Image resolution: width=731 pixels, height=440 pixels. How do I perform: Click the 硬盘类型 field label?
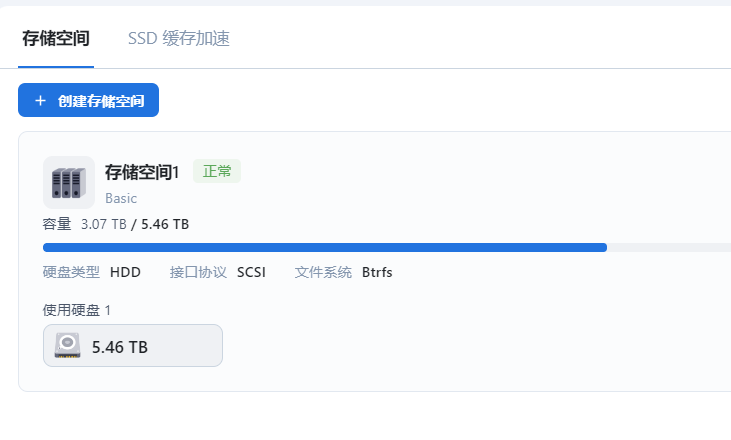pos(71,272)
